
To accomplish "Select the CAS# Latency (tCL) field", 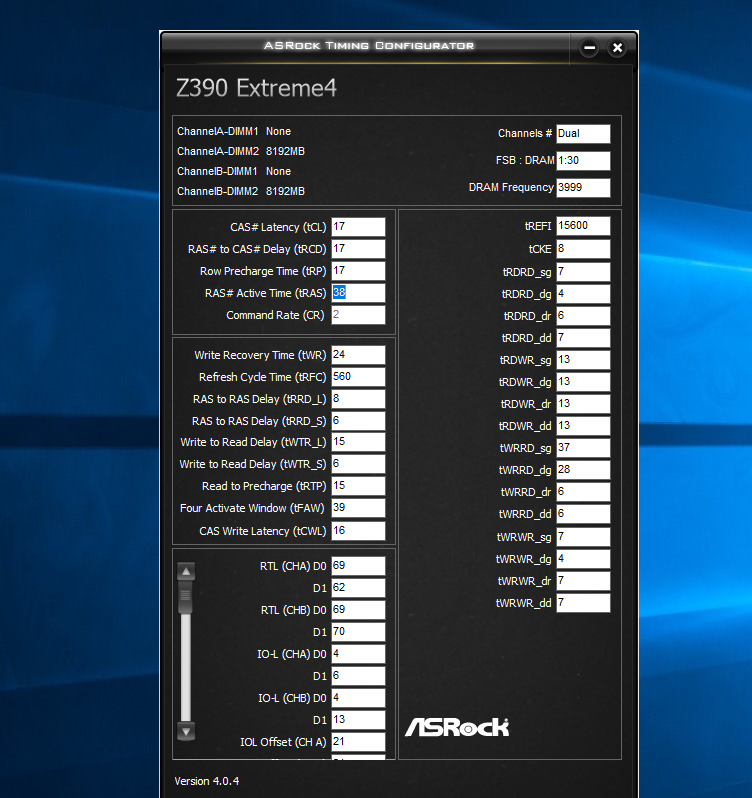I will click(358, 227).
